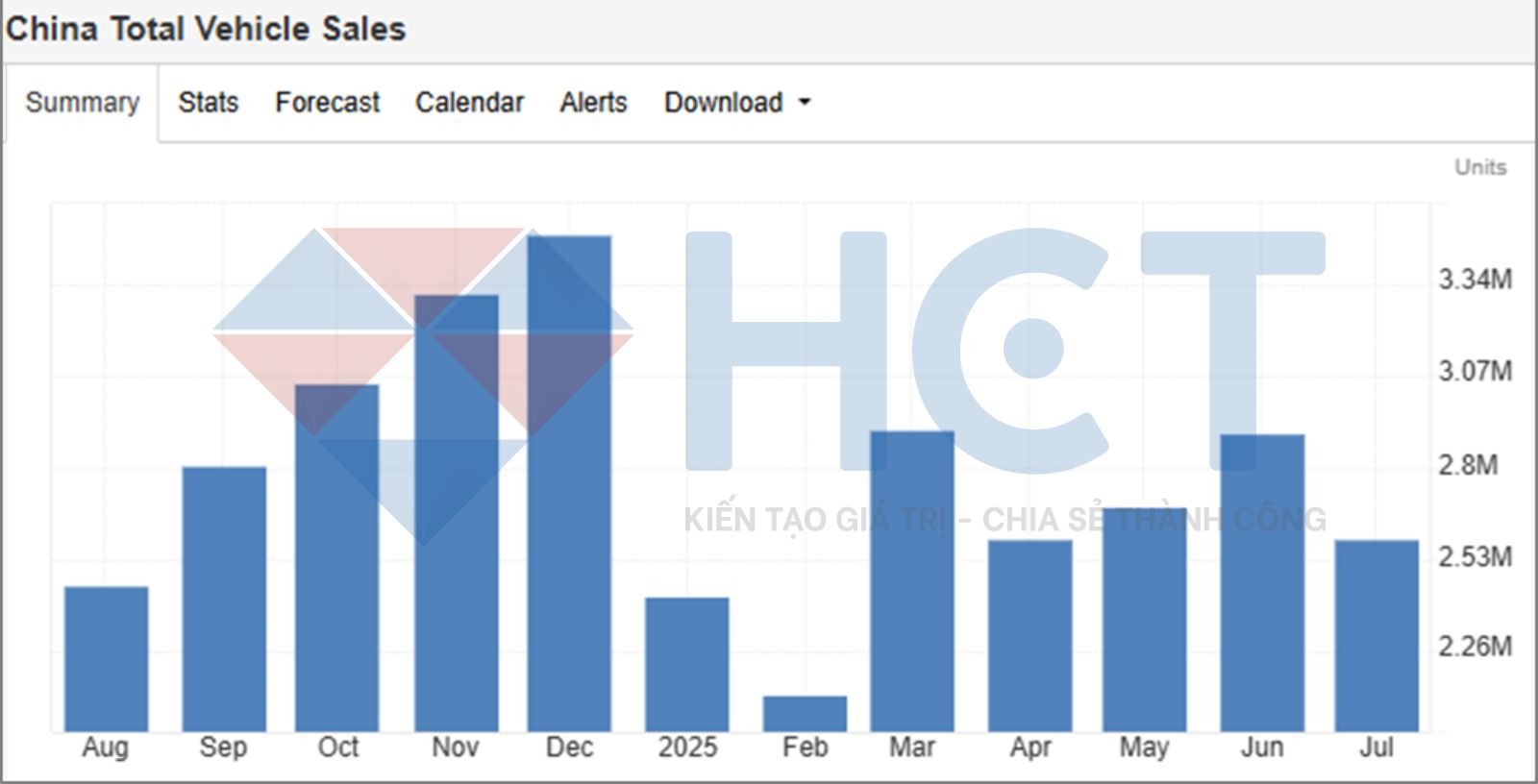Click the 2025 January bar
This screenshot has height=784, width=1538.
[686, 665]
